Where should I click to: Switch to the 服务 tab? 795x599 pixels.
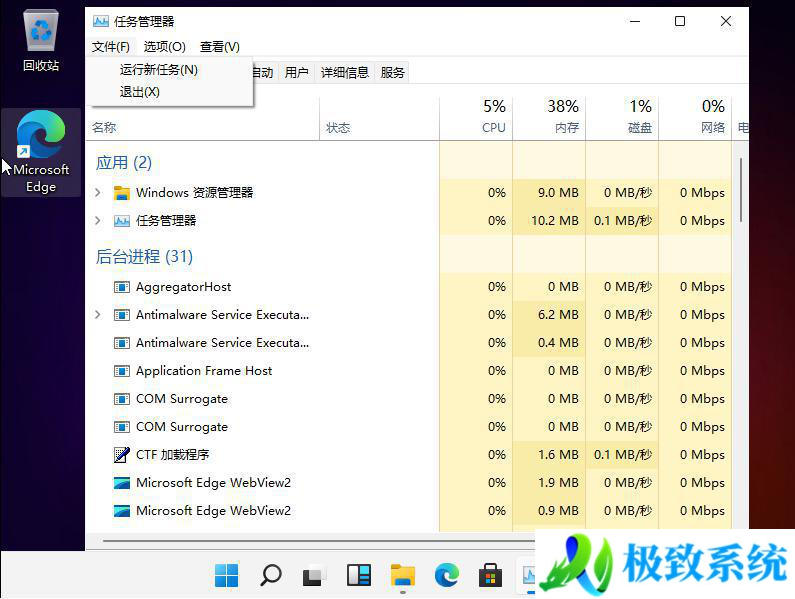392,73
